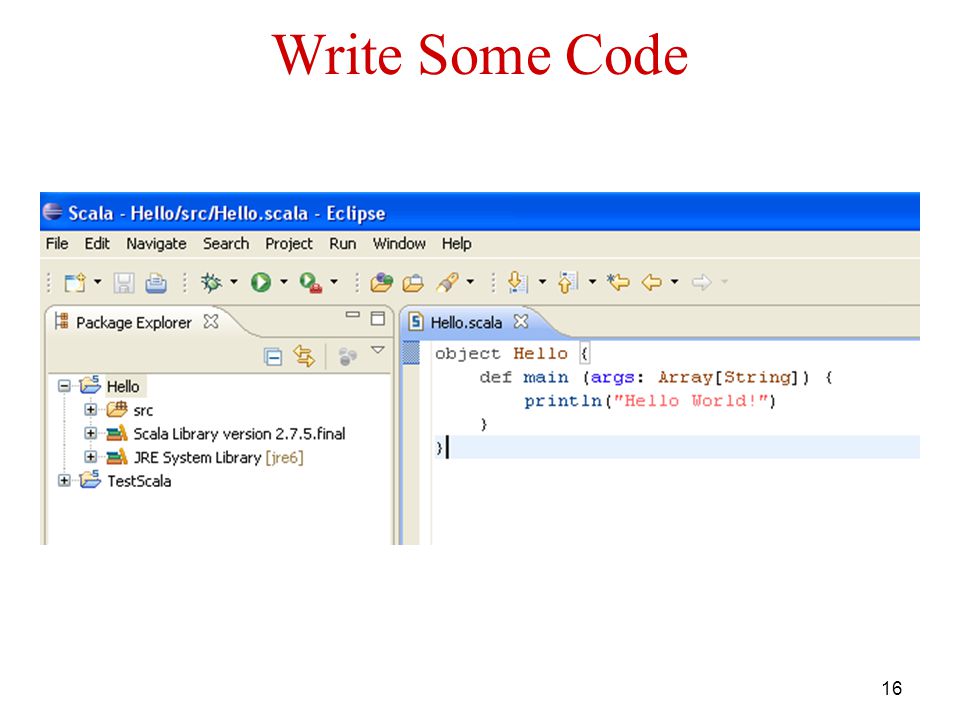Select the TestScala project
The height and width of the screenshot is (720, 960).
(139, 481)
